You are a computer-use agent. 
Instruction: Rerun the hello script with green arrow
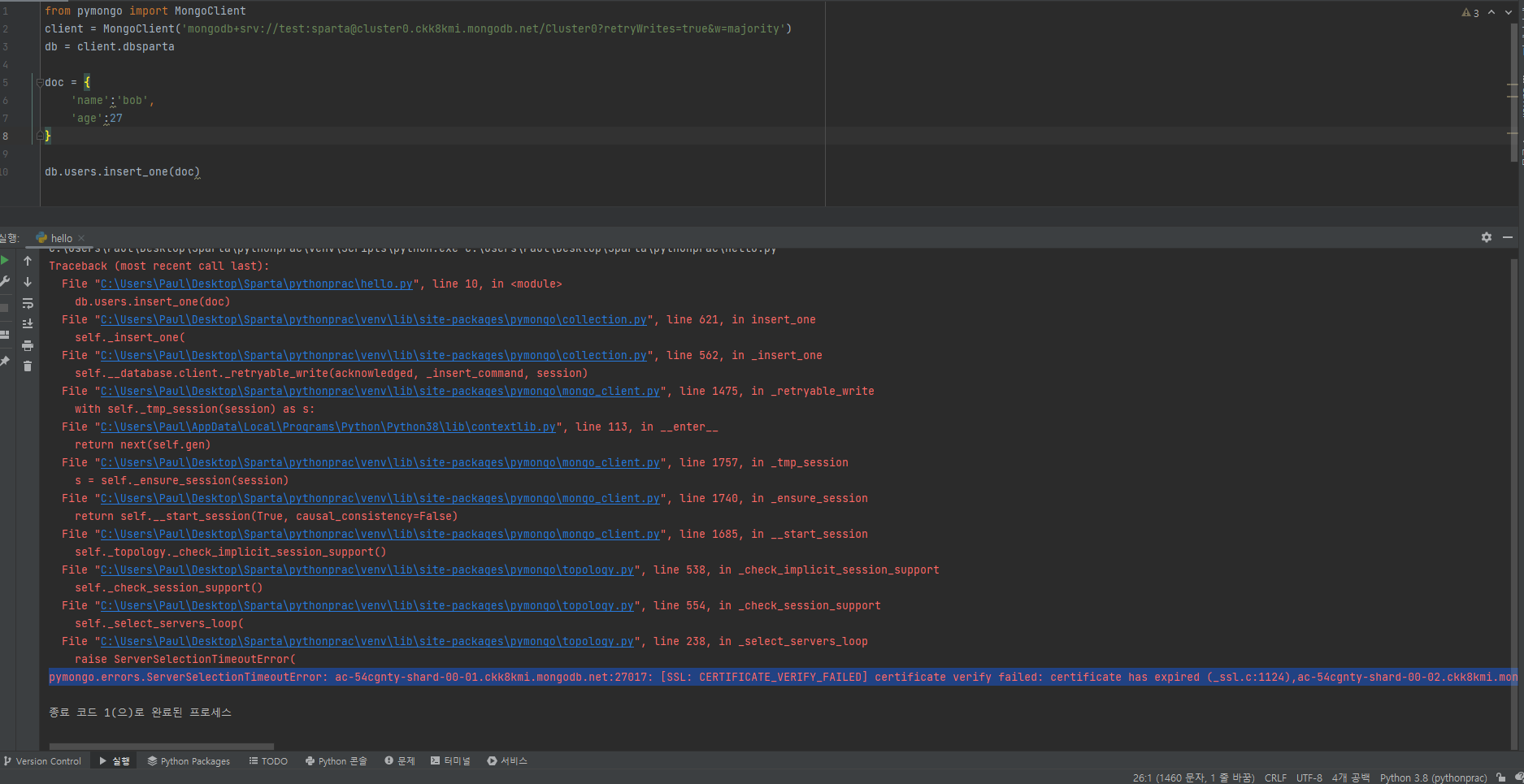(4, 261)
